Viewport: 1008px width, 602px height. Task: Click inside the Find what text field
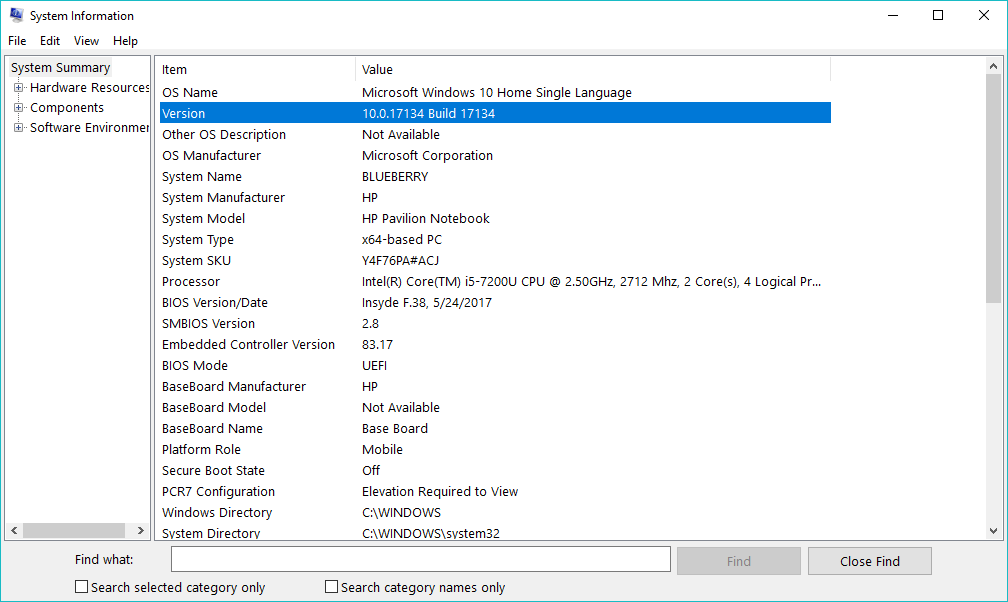420,559
